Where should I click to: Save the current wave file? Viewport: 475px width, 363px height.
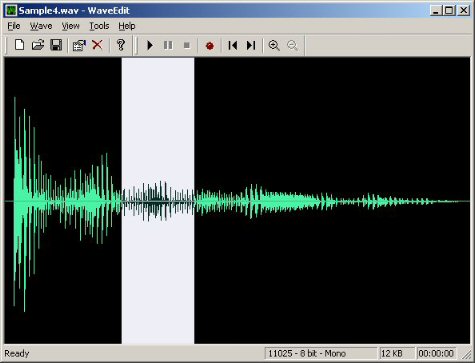pos(56,45)
